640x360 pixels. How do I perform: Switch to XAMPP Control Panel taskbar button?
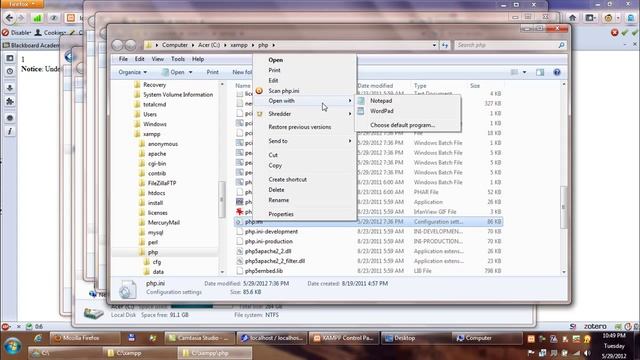click(343, 338)
